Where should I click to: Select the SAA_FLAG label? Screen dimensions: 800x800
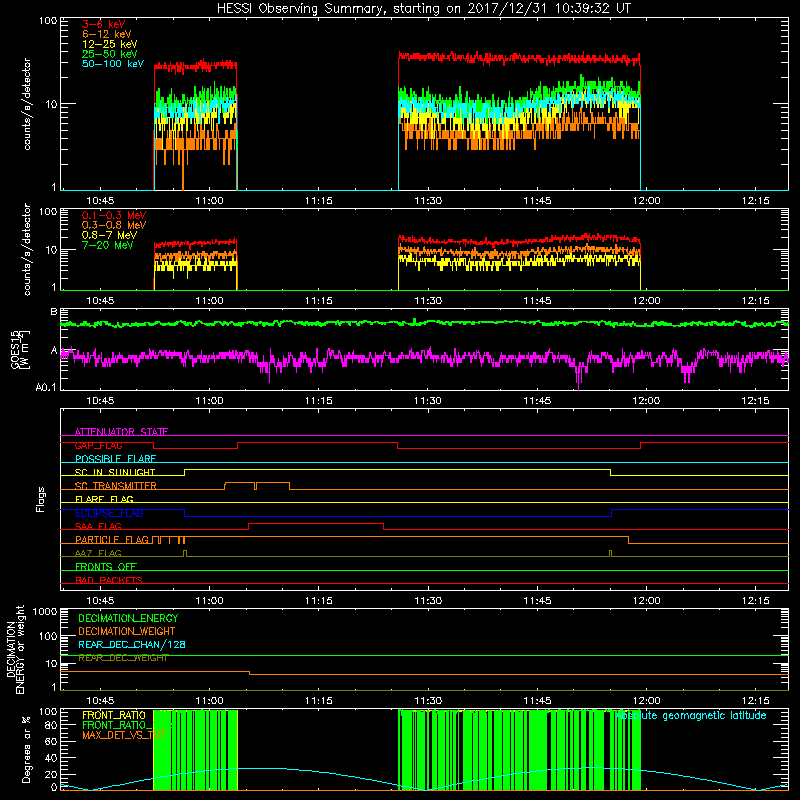pyautogui.click(x=98, y=526)
